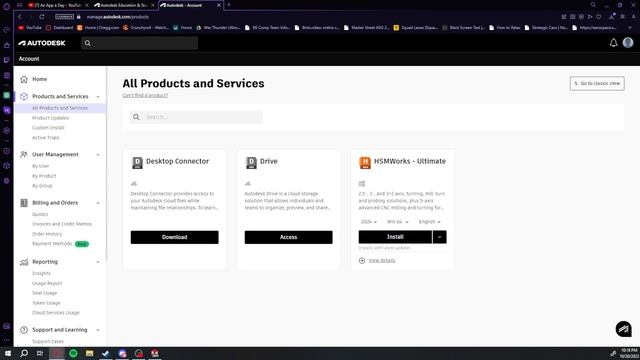Screen dimensions: 640x360
Task: Open the YouTube bookmark
Action: pos(30,28)
